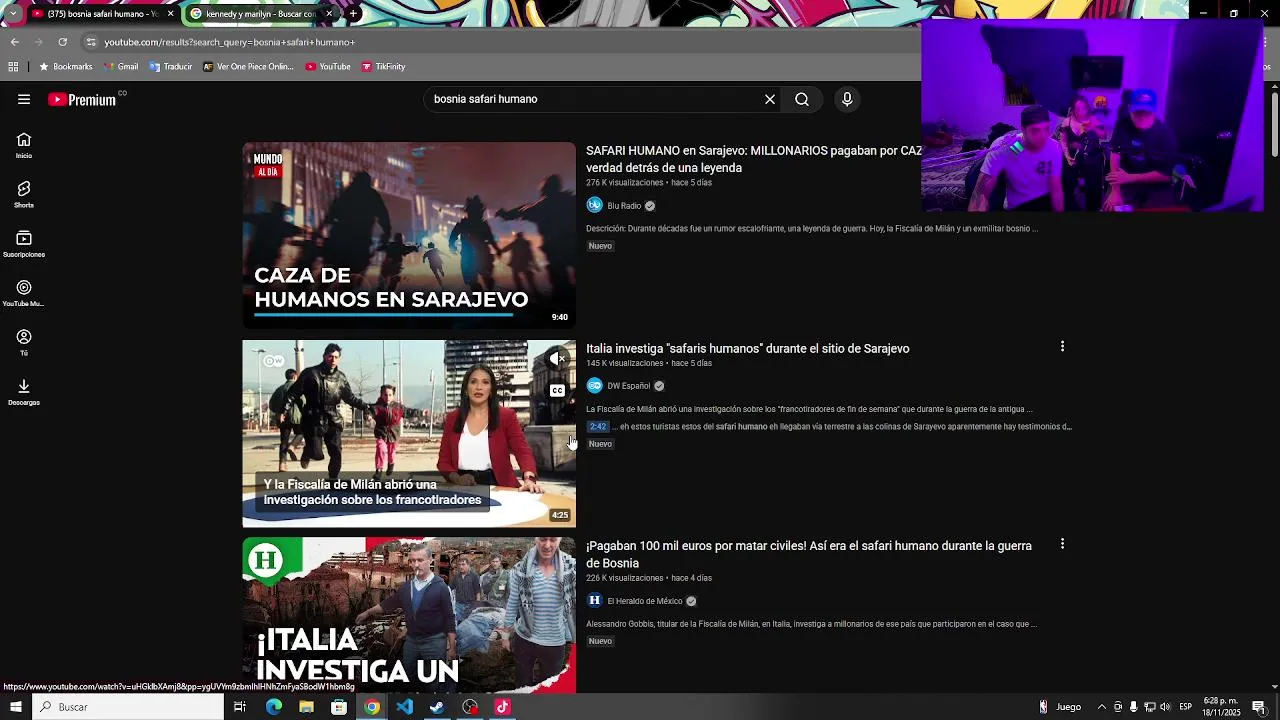Image resolution: width=1280 pixels, height=720 pixels.
Task: Play the CAZA DE HUMANOS EN SARAJEVO thumbnail
Action: coord(409,235)
